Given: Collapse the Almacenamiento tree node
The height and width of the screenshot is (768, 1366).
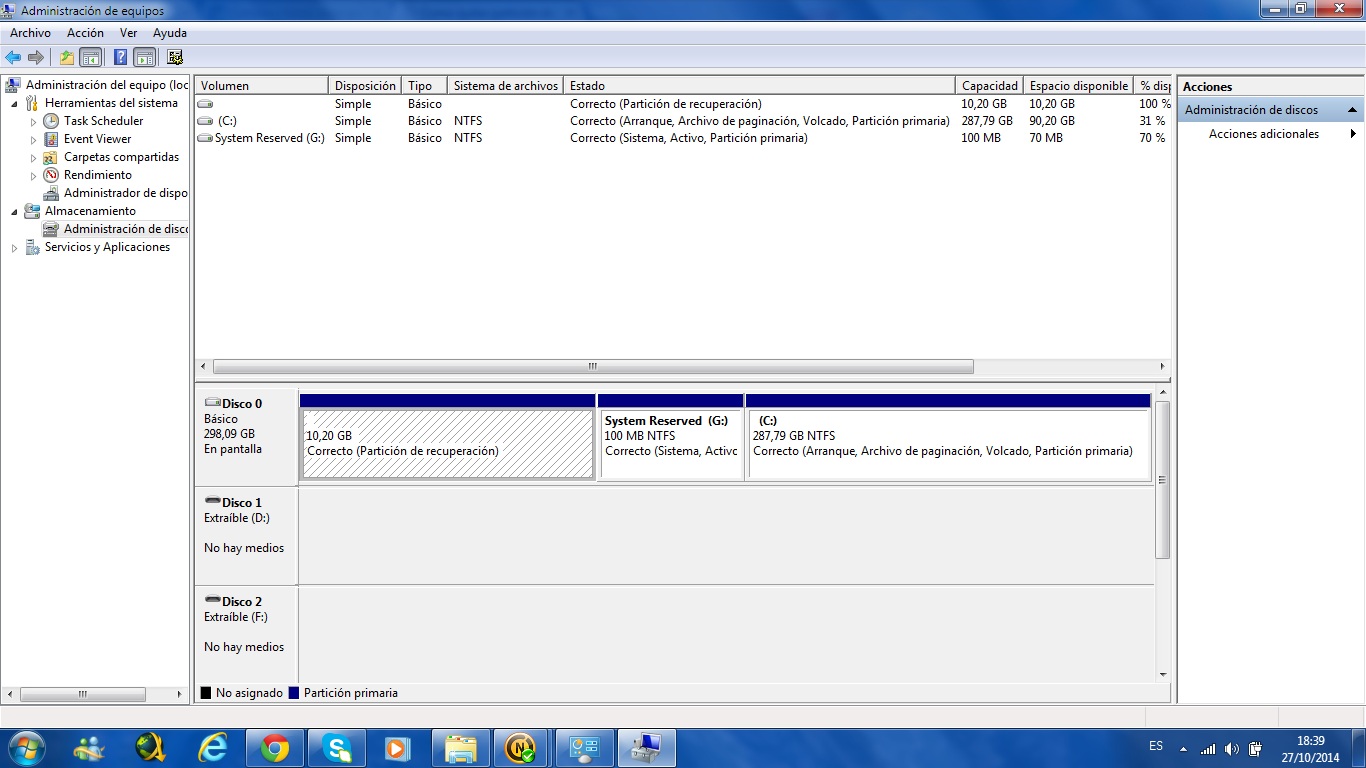Looking at the screenshot, I should click(14, 212).
